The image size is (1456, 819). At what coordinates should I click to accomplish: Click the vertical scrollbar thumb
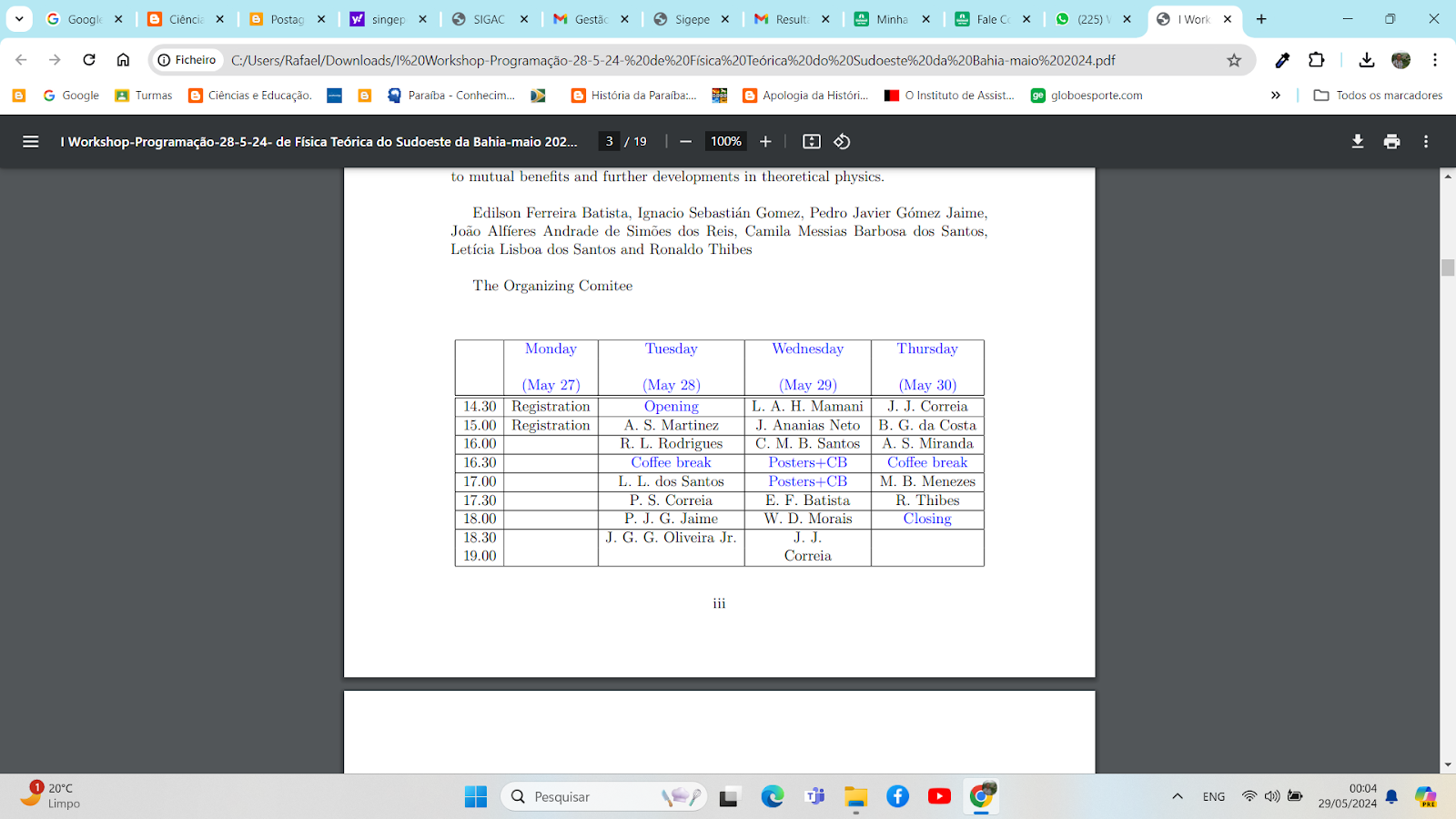coord(1448,268)
